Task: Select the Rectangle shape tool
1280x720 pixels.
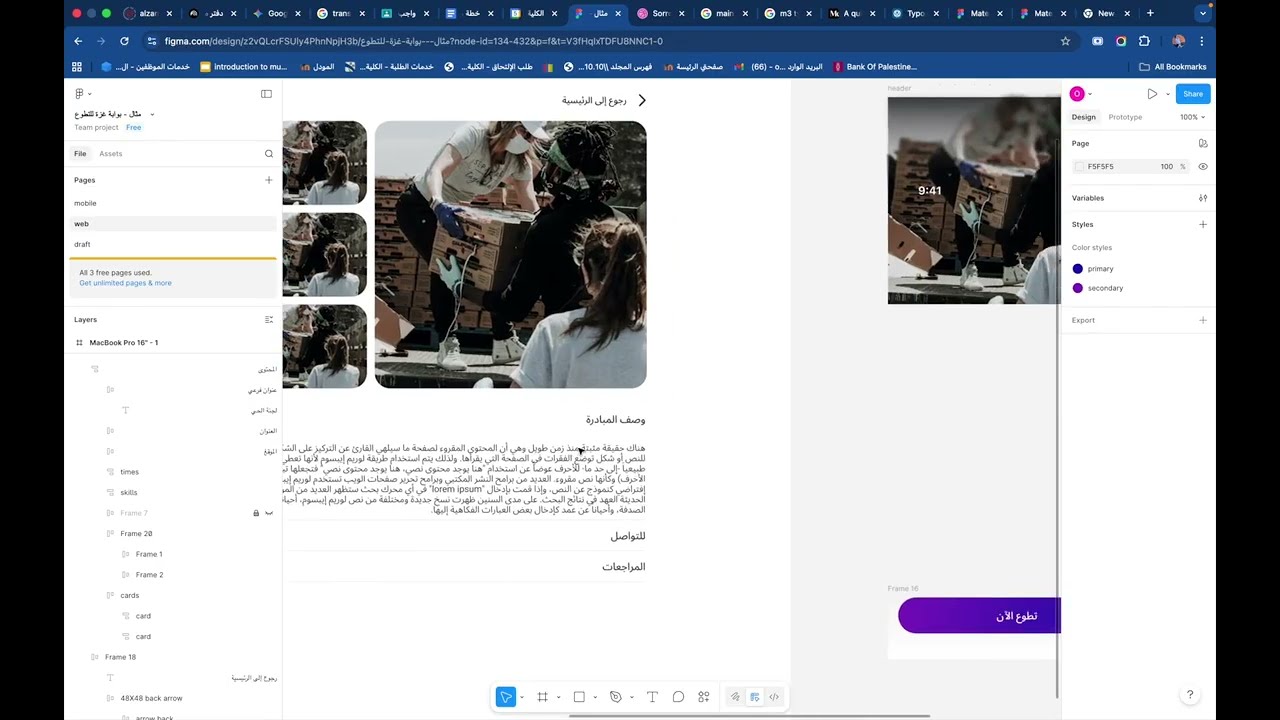Action: point(579,697)
